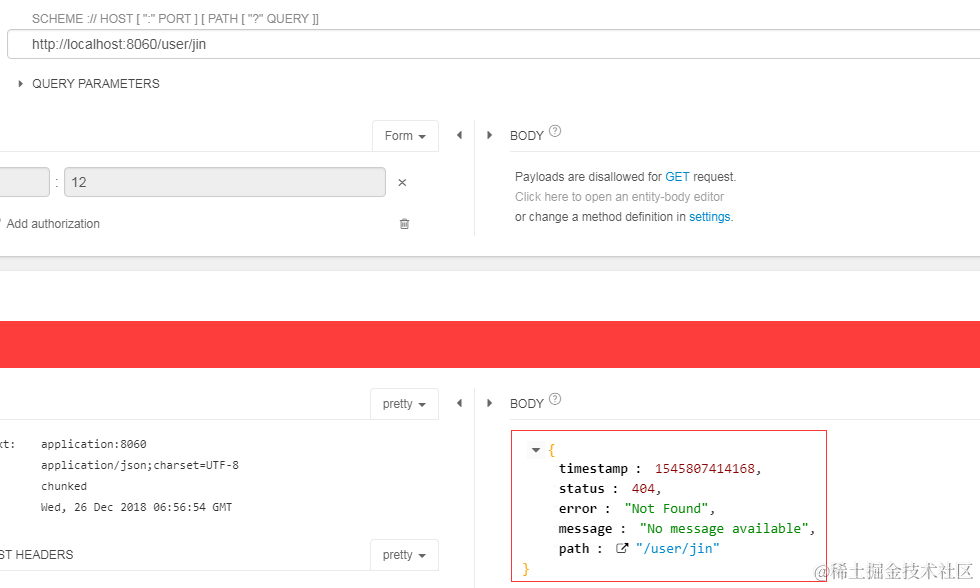The width and height of the screenshot is (980, 588).
Task: Click the application:8060 header value
Action: coord(94,444)
